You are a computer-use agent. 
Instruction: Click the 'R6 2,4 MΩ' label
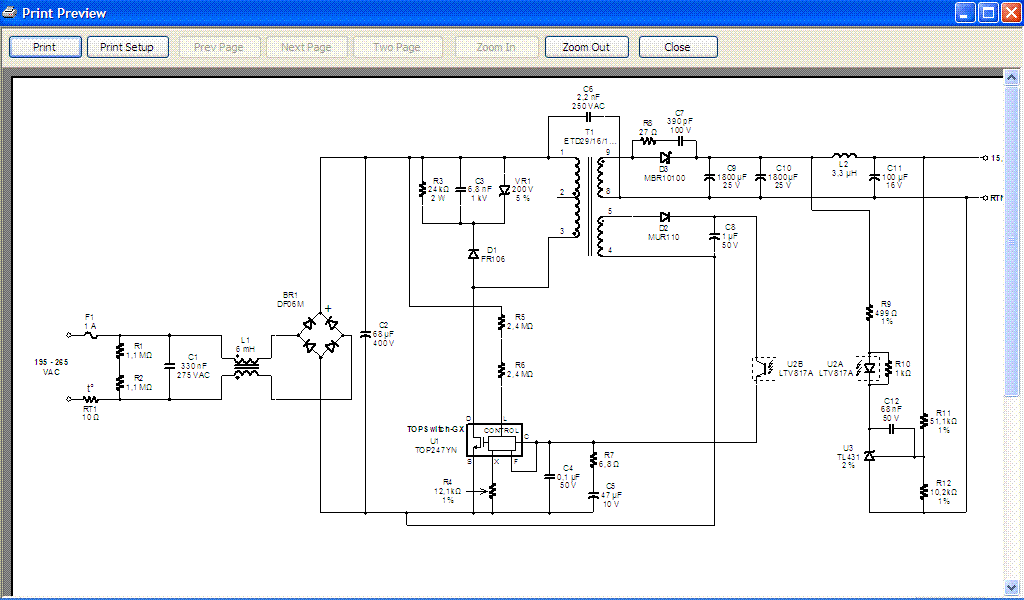520,370
